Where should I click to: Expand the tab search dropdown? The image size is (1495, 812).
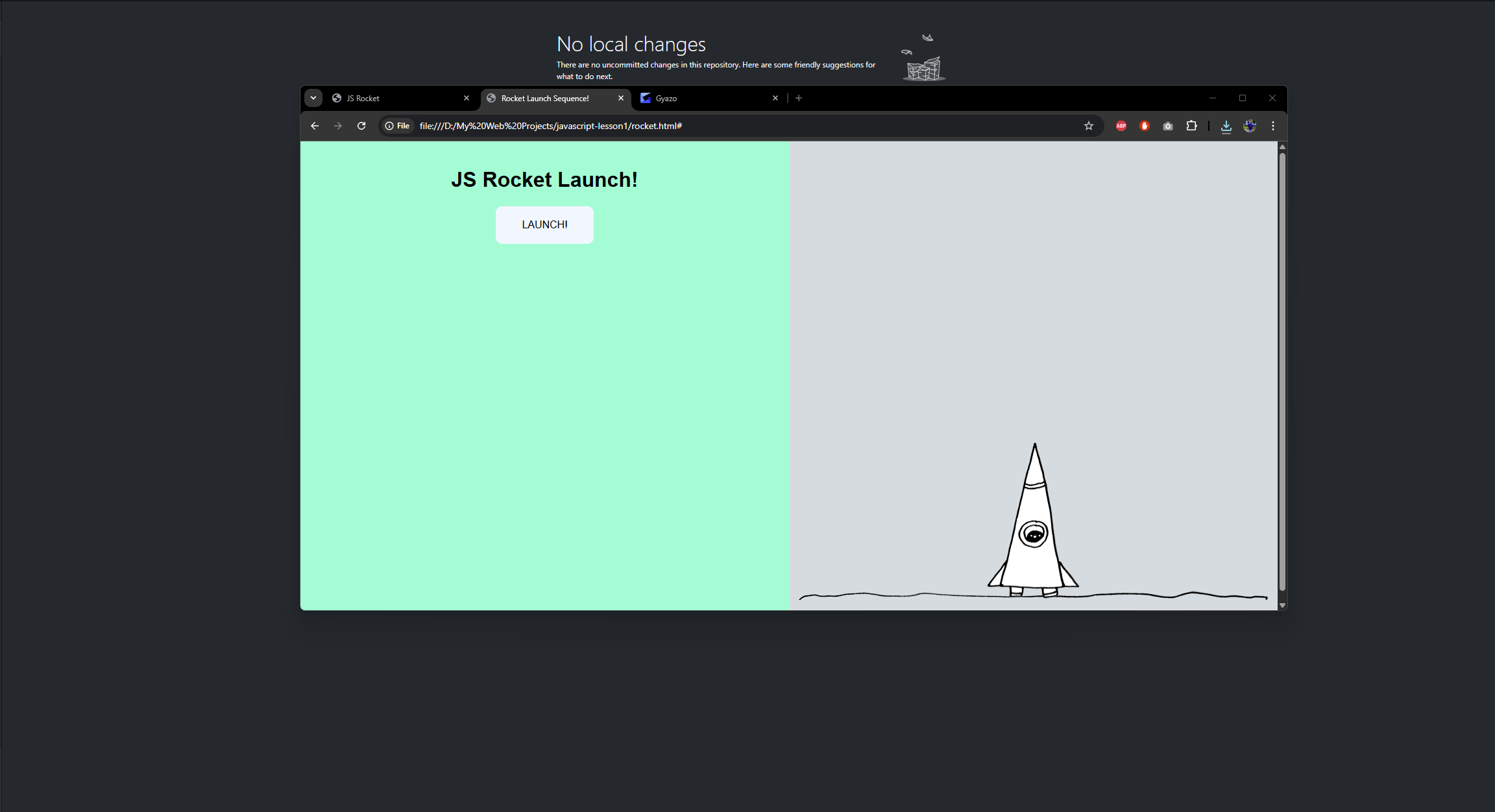(313, 98)
